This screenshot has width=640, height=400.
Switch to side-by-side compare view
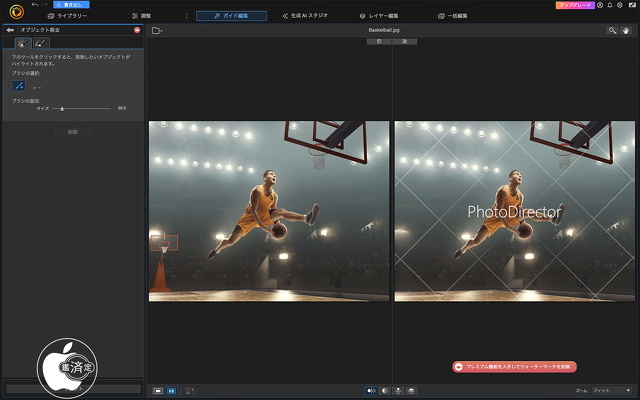[171, 391]
